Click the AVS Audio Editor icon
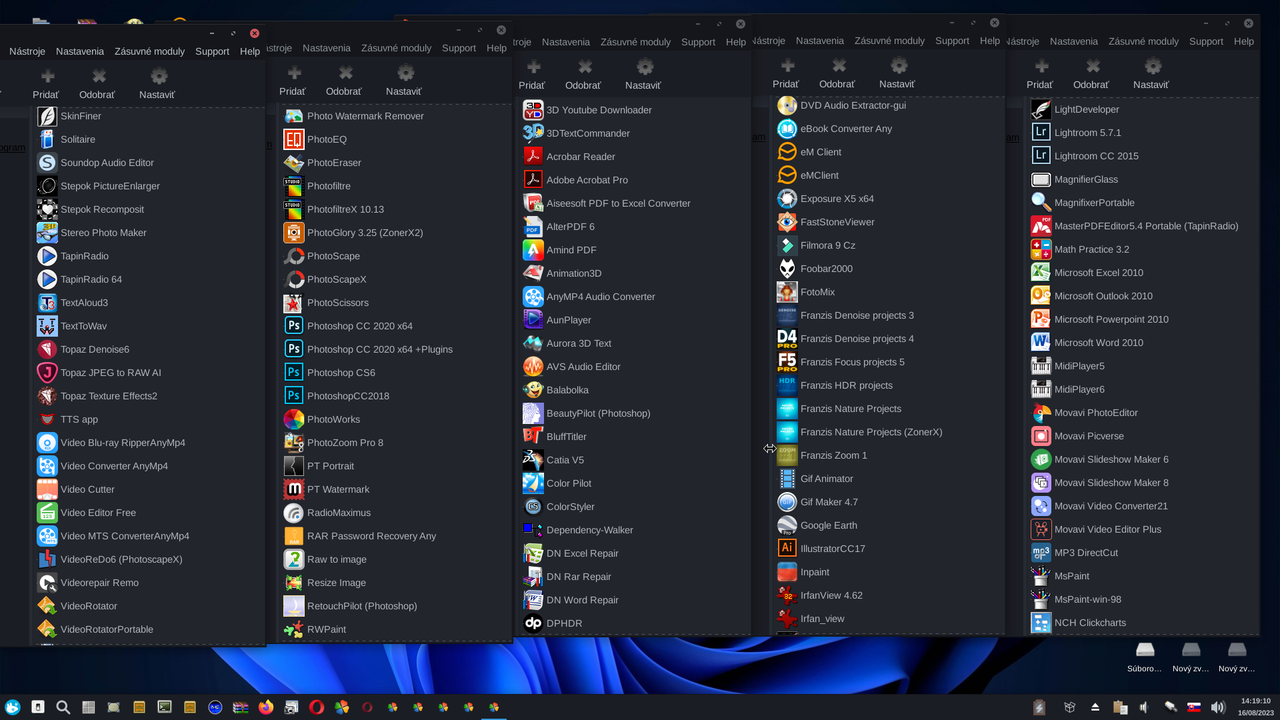 coord(533,366)
